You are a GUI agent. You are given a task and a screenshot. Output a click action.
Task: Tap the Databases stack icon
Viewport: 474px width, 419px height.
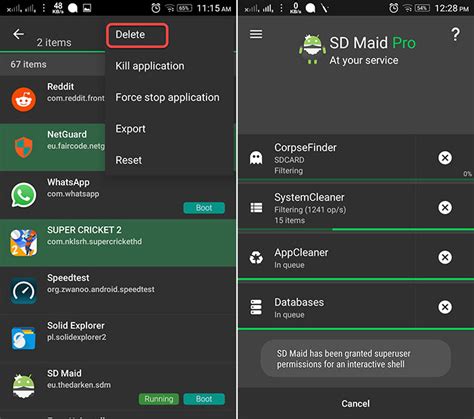(256, 307)
